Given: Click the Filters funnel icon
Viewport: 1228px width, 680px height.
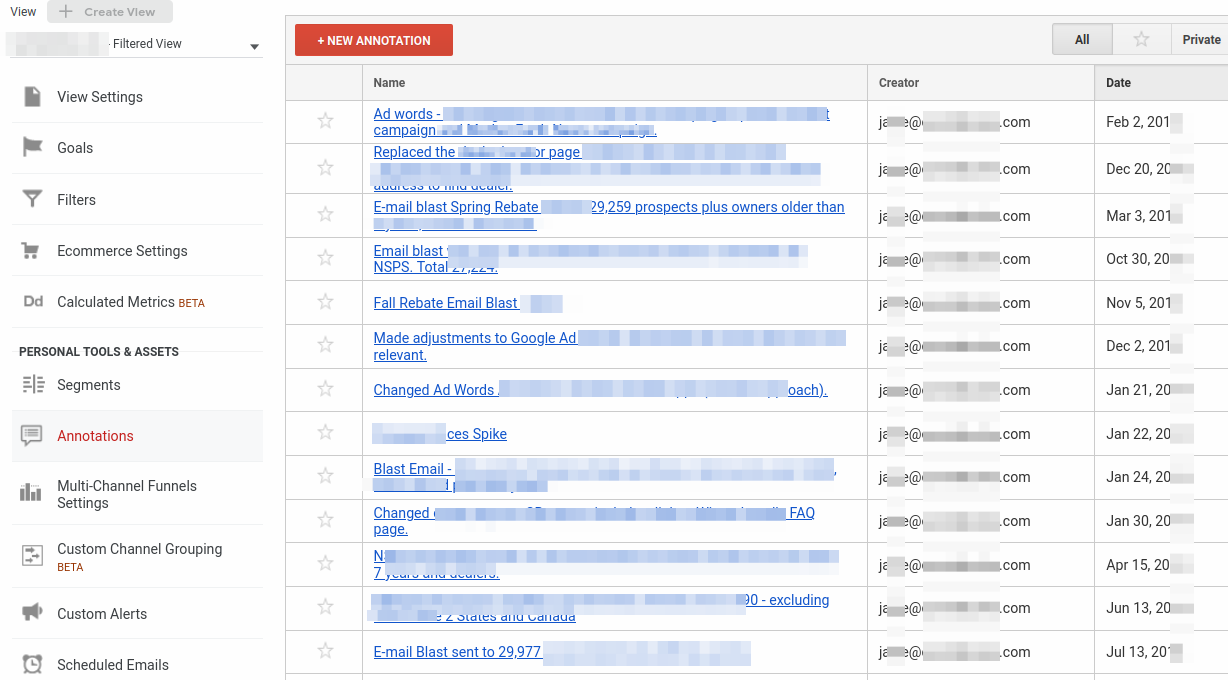Looking at the screenshot, I should [x=33, y=200].
